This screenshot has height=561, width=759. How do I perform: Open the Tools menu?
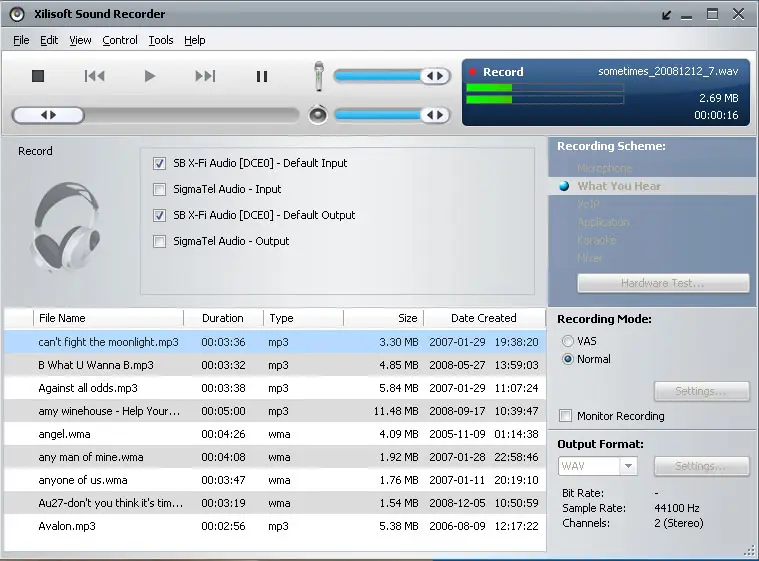click(161, 40)
